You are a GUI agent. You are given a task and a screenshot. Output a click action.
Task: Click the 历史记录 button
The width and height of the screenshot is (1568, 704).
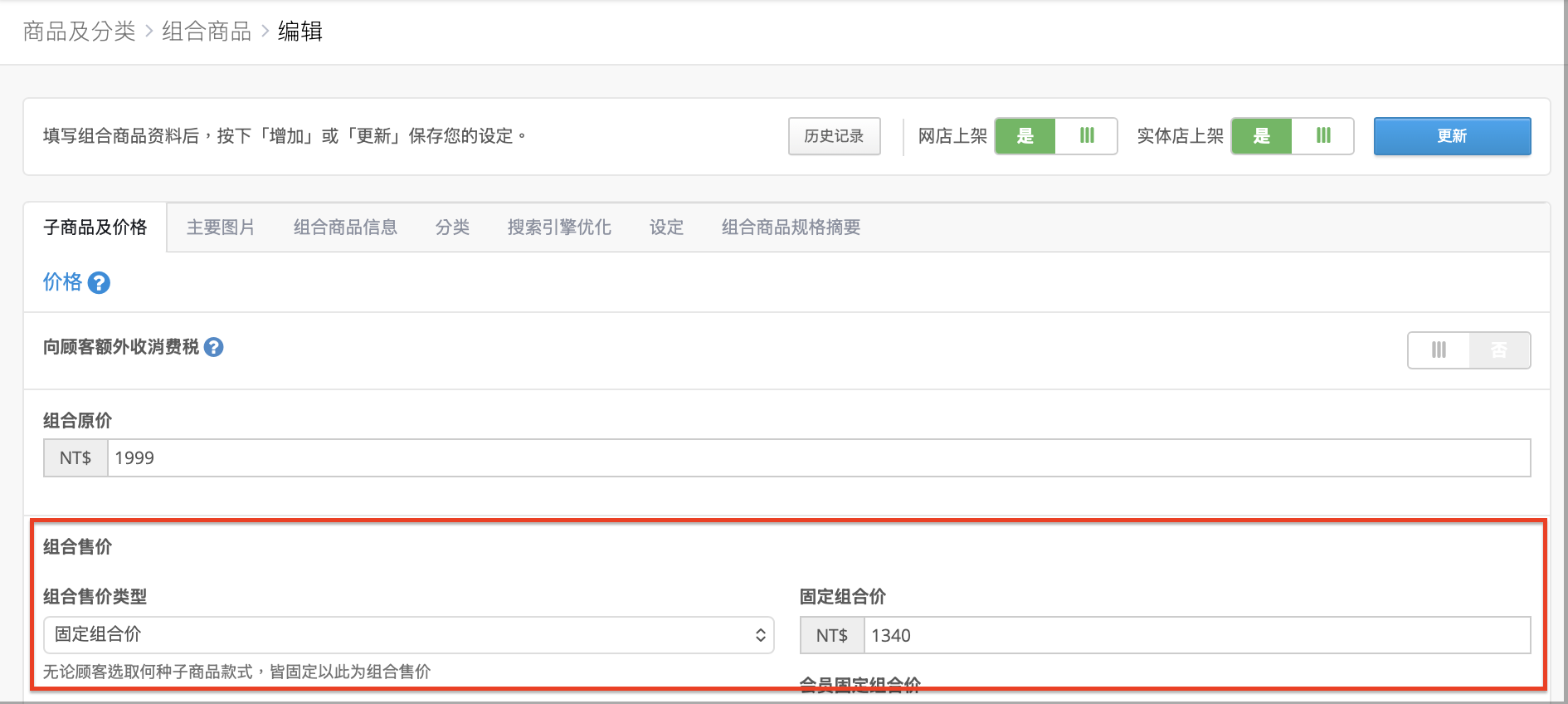[834, 136]
